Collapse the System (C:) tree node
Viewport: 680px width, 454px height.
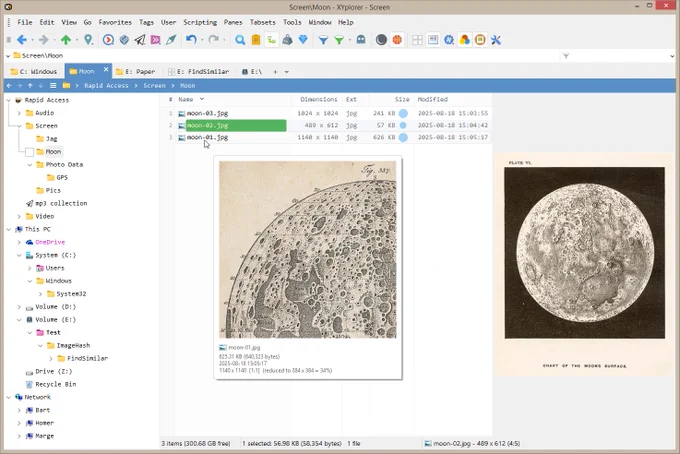pos(19,255)
